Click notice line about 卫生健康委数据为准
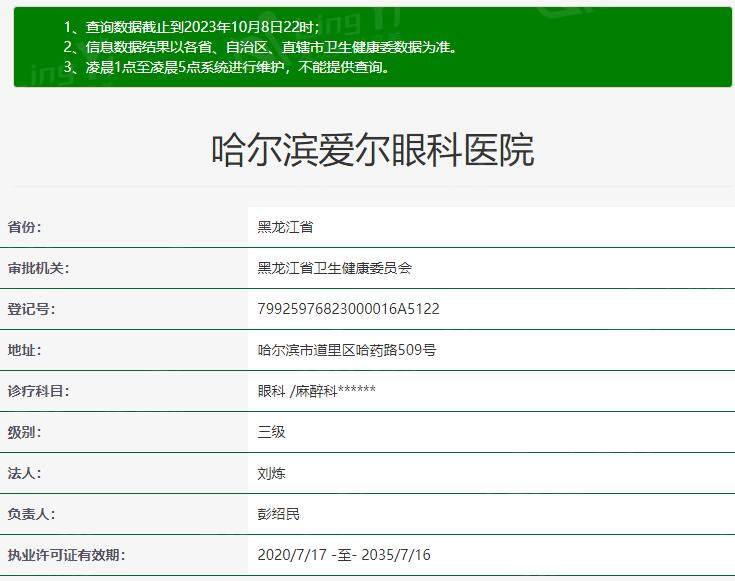This screenshot has height=581, width=735. [260, 47]
